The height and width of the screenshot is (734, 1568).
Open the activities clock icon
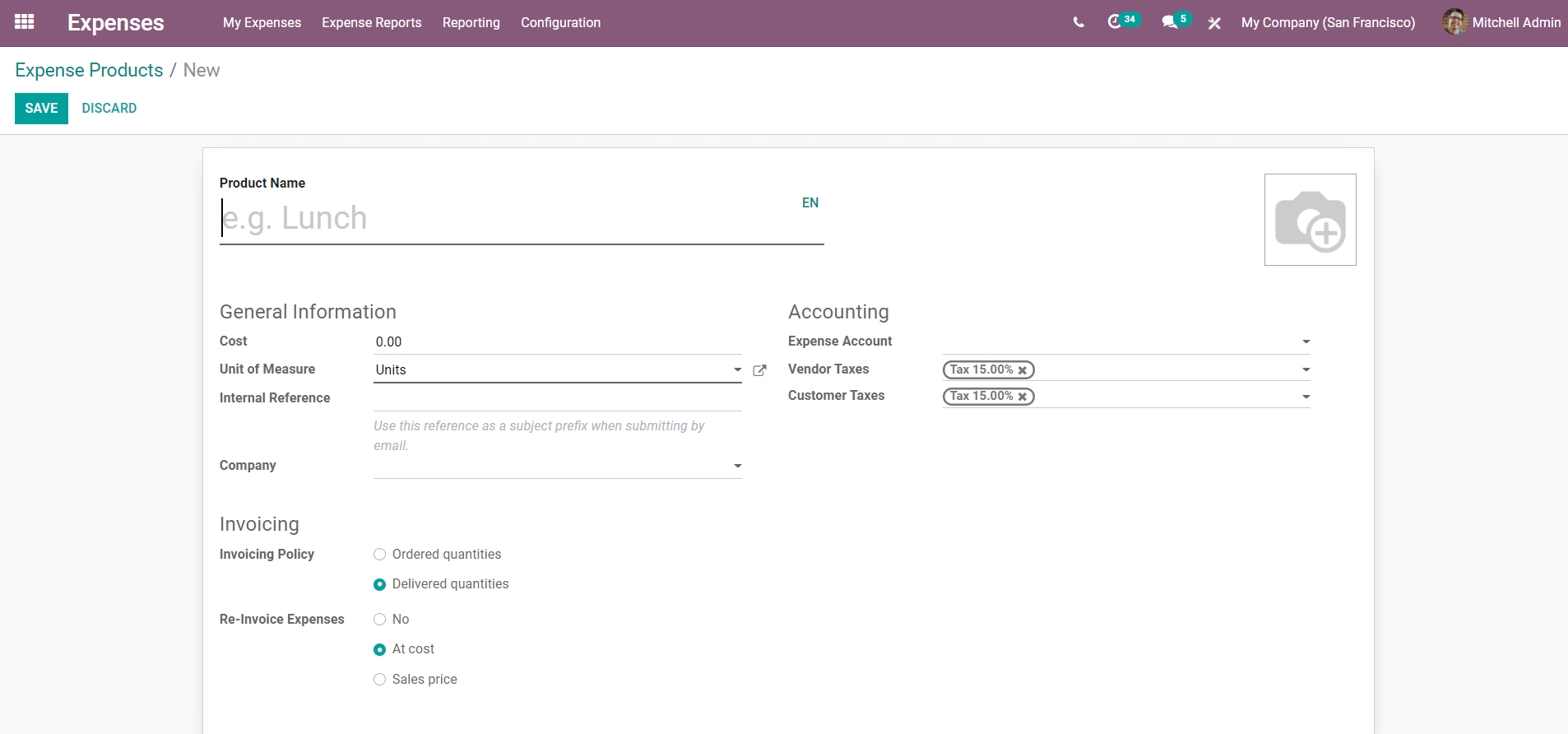pyautogui.click(x=1115, y=21)
